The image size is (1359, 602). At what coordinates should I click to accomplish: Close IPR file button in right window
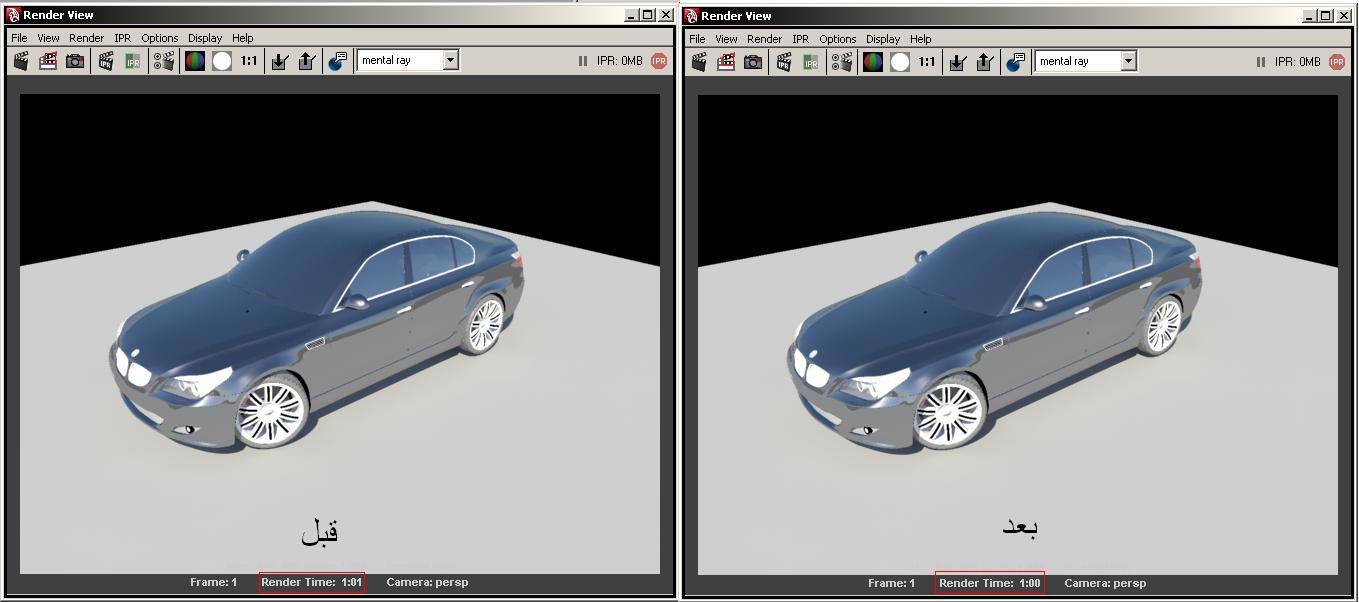point(1337,61)
